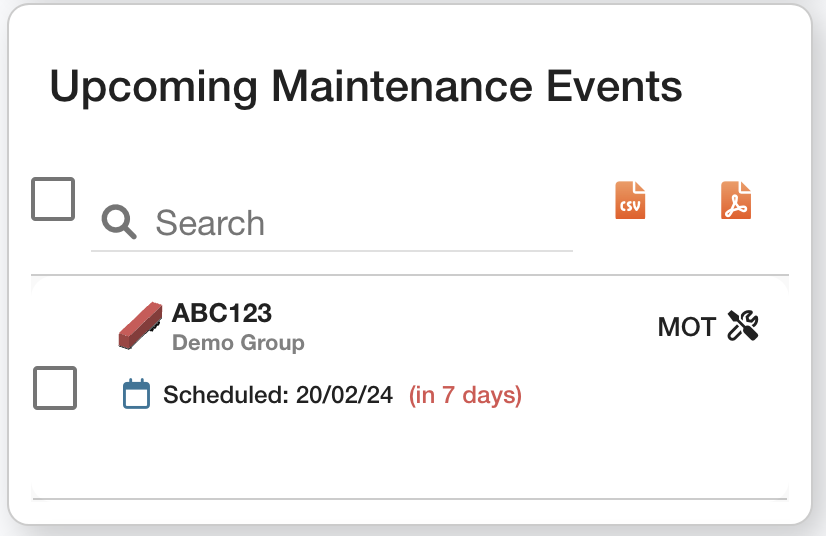The height and width of the screenshot is (536, 826).
Task: Export events as PDF document
Action: [x=736, y=200]
